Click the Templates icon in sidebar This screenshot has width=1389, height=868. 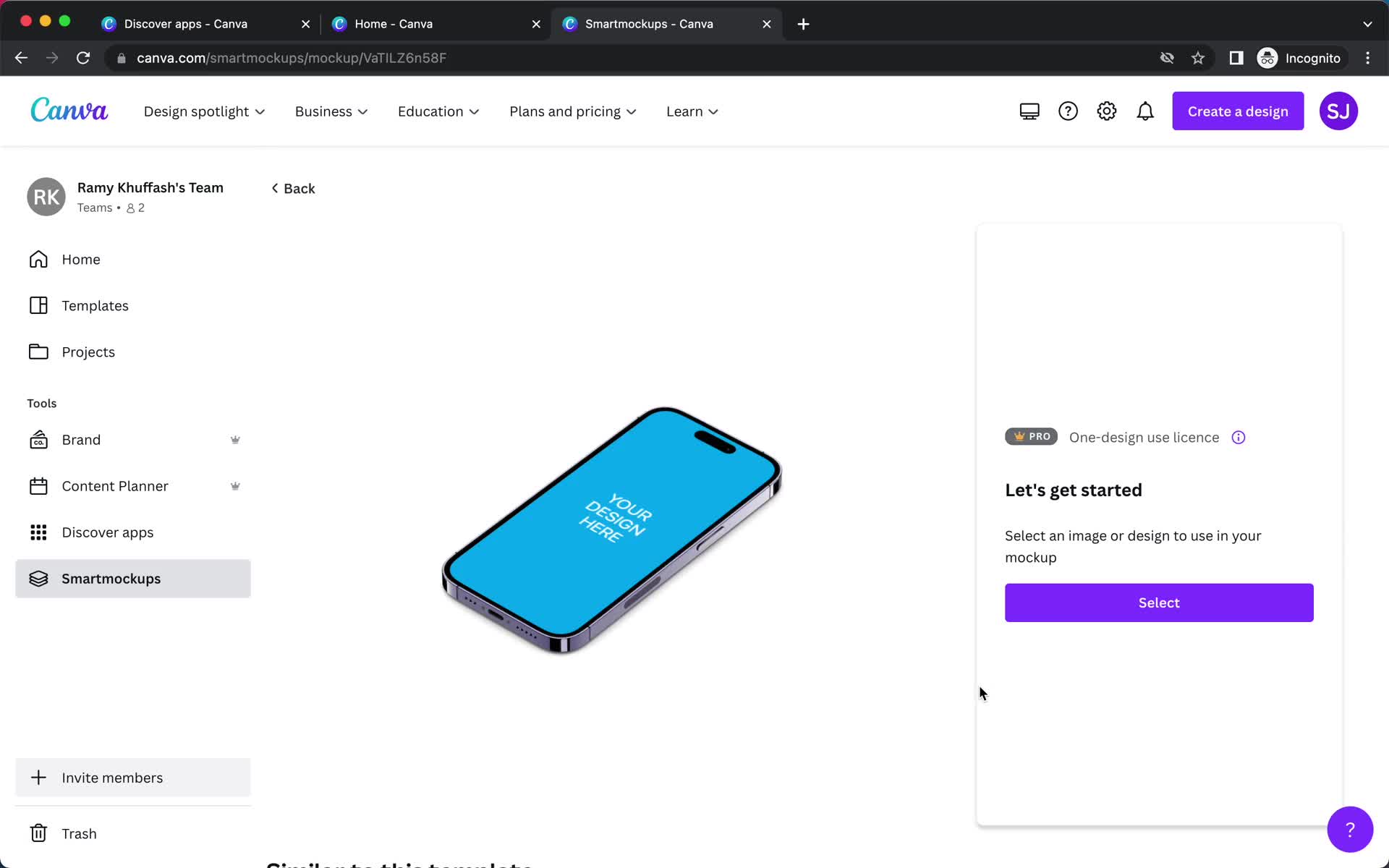tap(38, 305)
